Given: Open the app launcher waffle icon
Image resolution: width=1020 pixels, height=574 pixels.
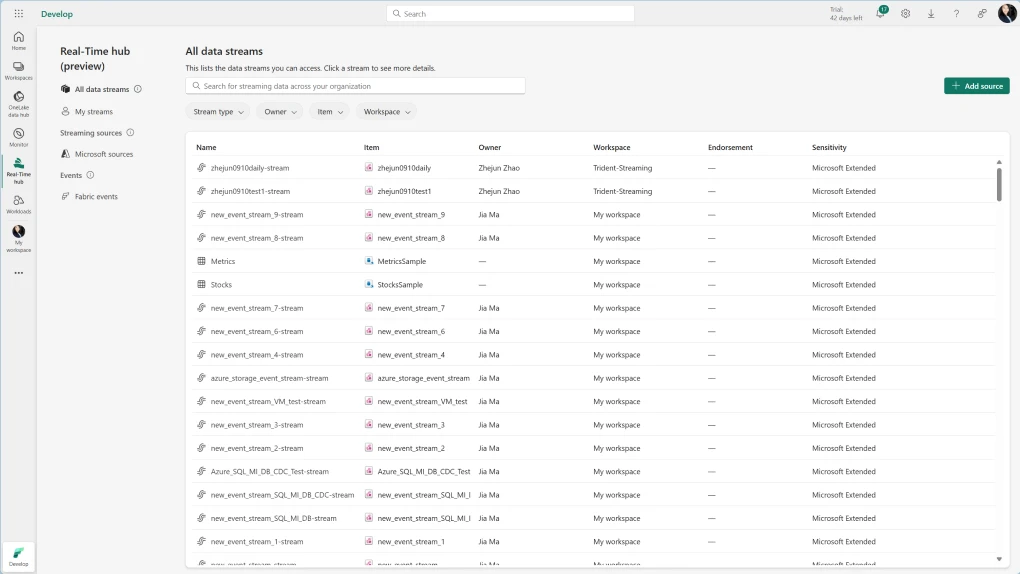Looking at the screenshot, I should click(x=18, y=14).
